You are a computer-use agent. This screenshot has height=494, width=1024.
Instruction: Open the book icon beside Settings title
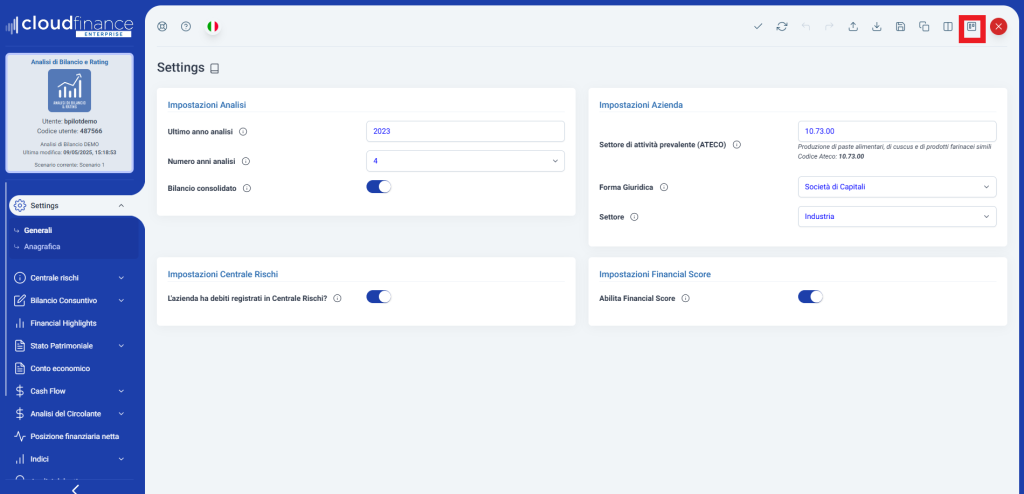215,69
